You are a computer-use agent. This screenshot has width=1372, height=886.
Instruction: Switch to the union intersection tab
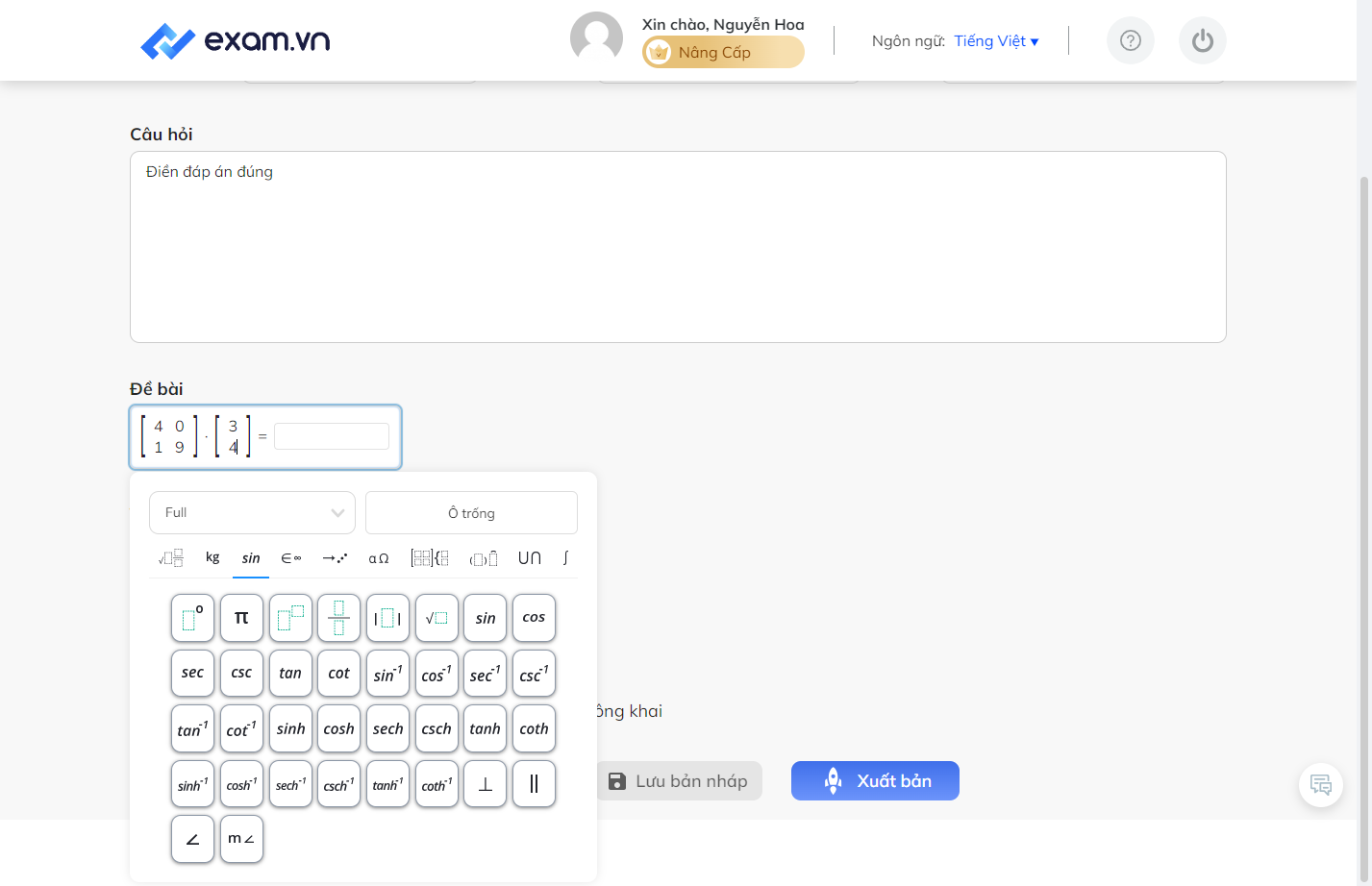(530, 557)
